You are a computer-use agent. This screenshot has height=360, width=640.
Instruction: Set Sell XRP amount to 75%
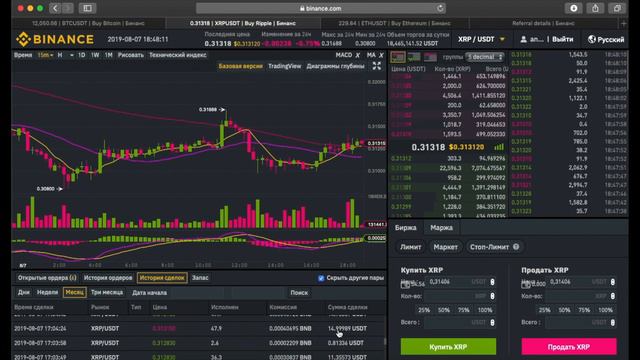click(x=584, y=310)
